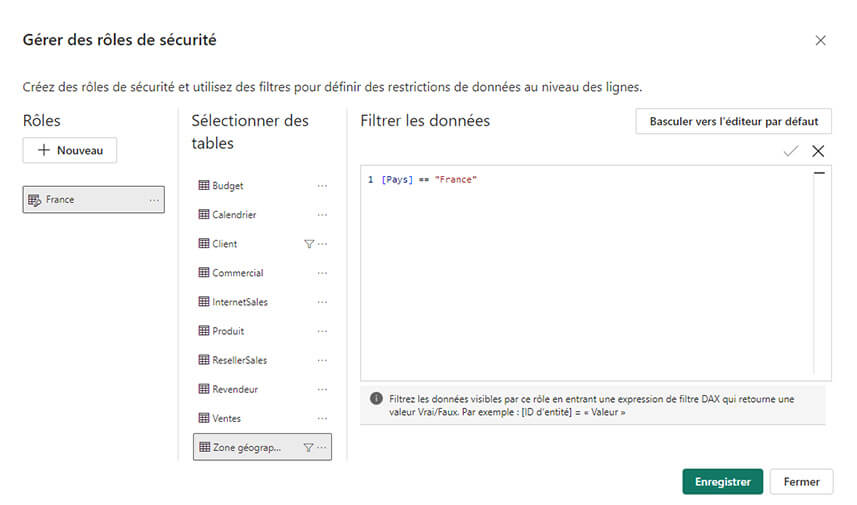
Task: Open more options for Commercial table
Action: tap(322, 273)
